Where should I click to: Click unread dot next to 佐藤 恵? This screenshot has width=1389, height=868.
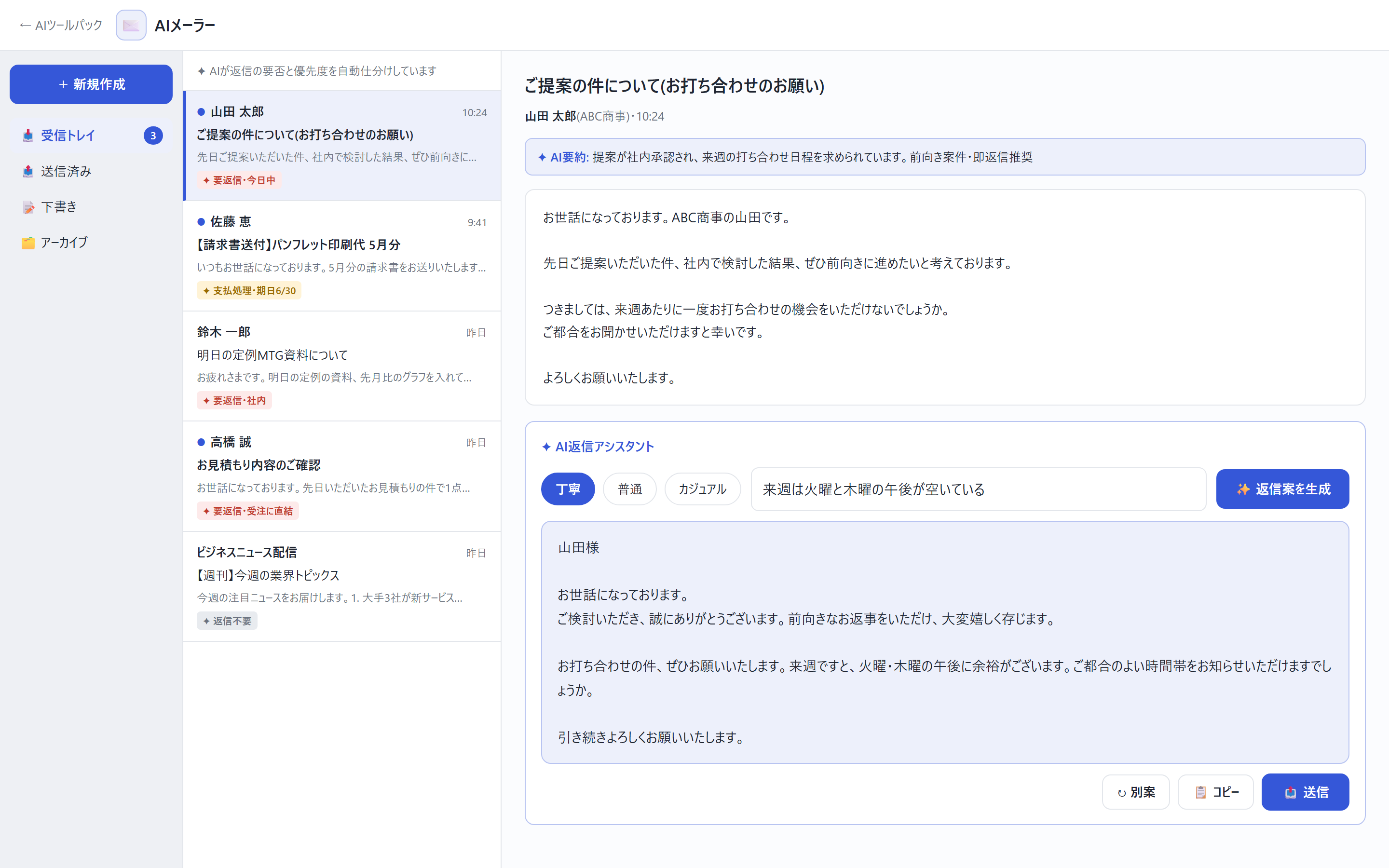click(x=201, y=222)
